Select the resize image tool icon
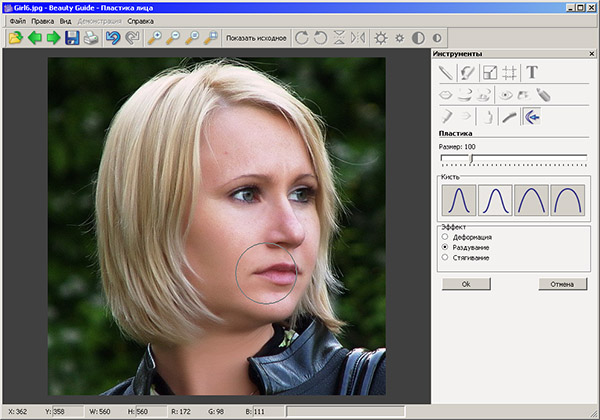Image resolution: width=600 pixels, height=420 pixels. pyautogui.click(x=489, y=72)
